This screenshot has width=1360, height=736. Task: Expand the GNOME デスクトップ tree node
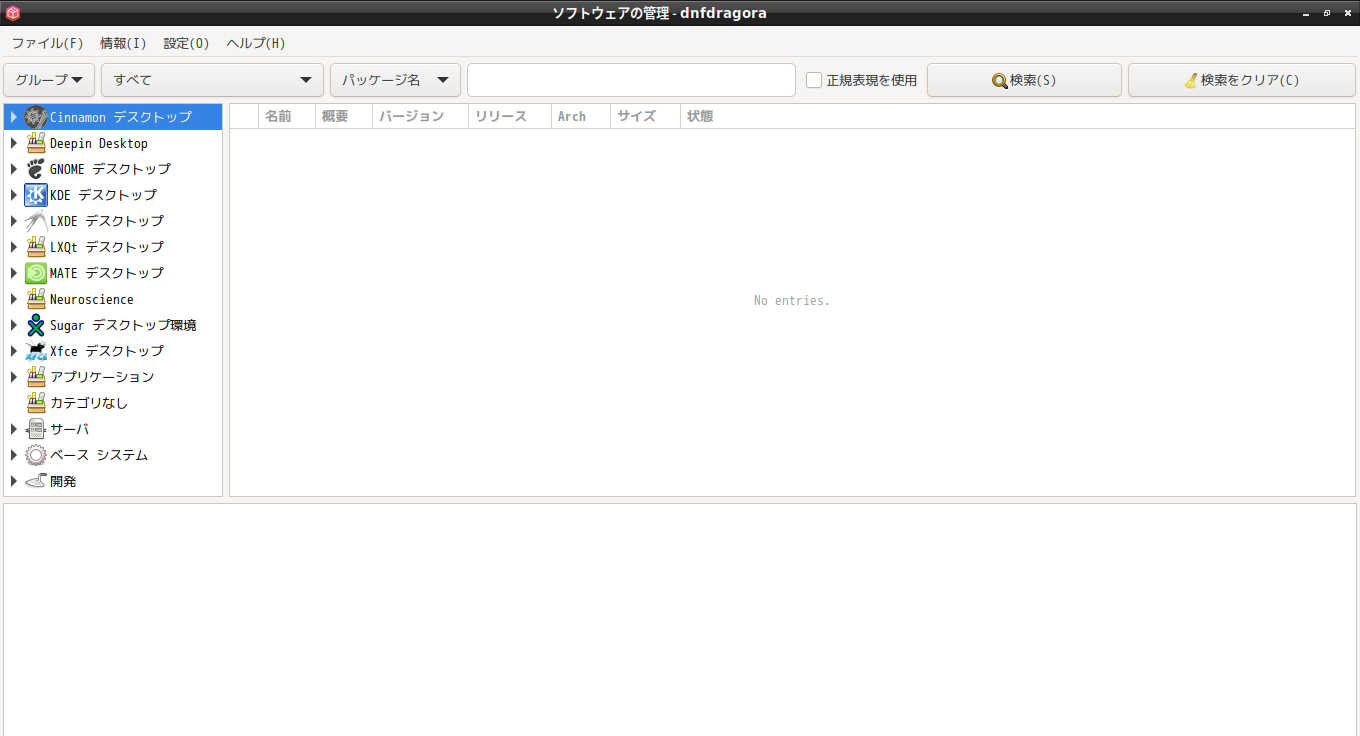14,169
